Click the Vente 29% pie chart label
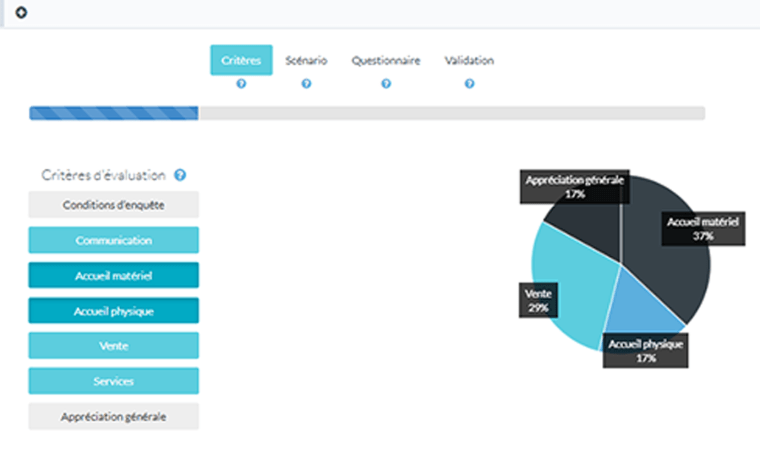The image size is (760, 475). [538, 300]
